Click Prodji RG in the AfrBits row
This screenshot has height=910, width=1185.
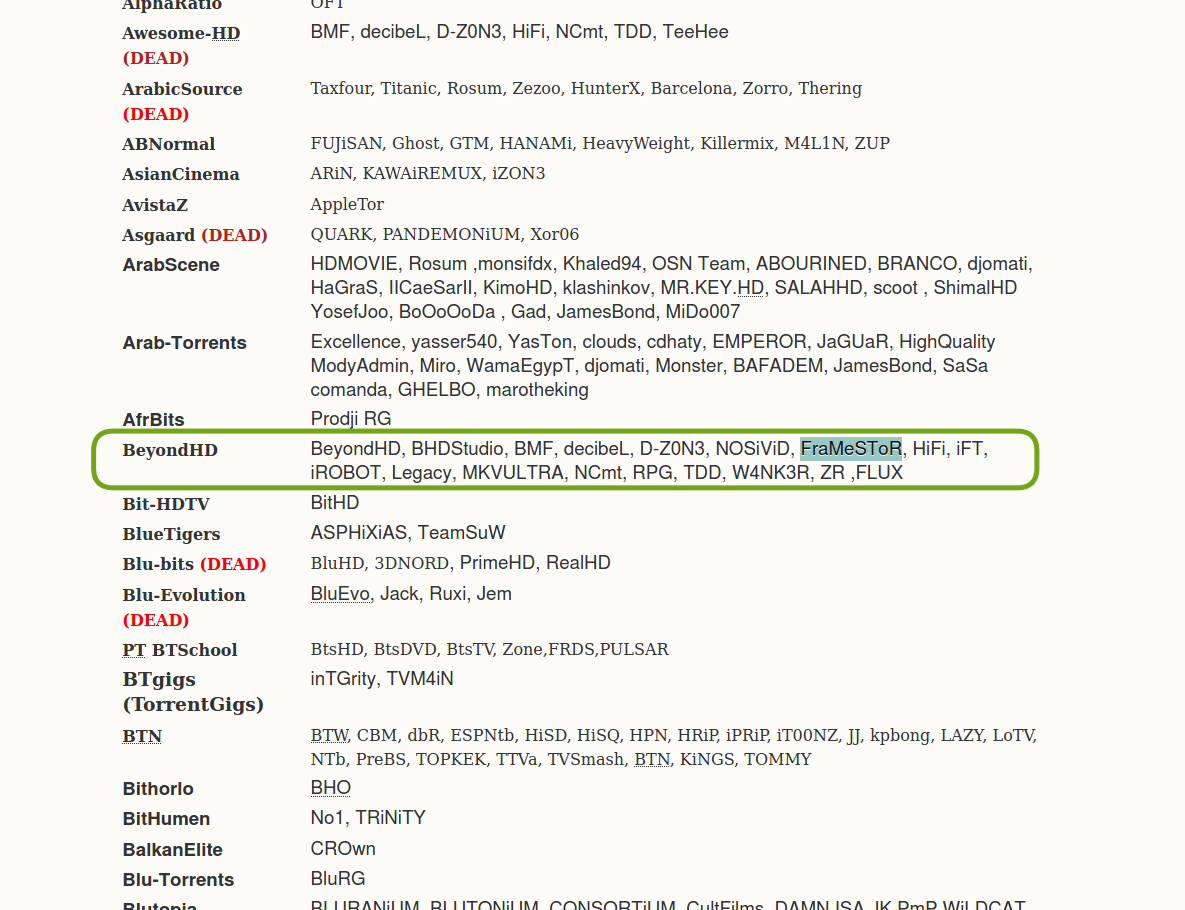(x=351, y=419)
